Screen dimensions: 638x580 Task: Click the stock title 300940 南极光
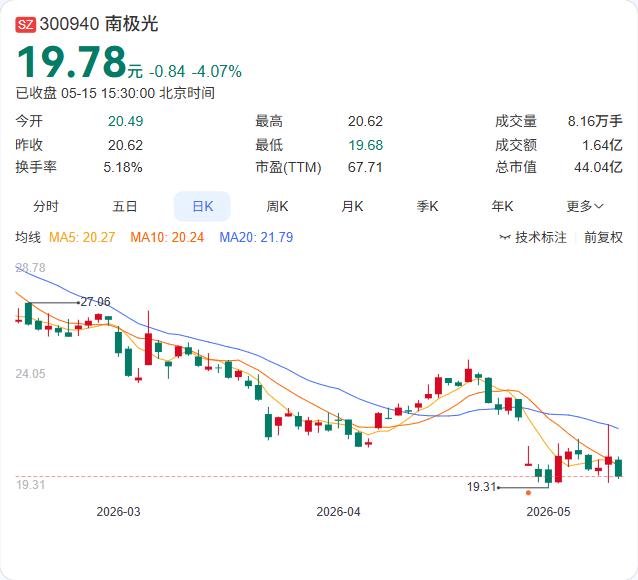click(99, 24)
